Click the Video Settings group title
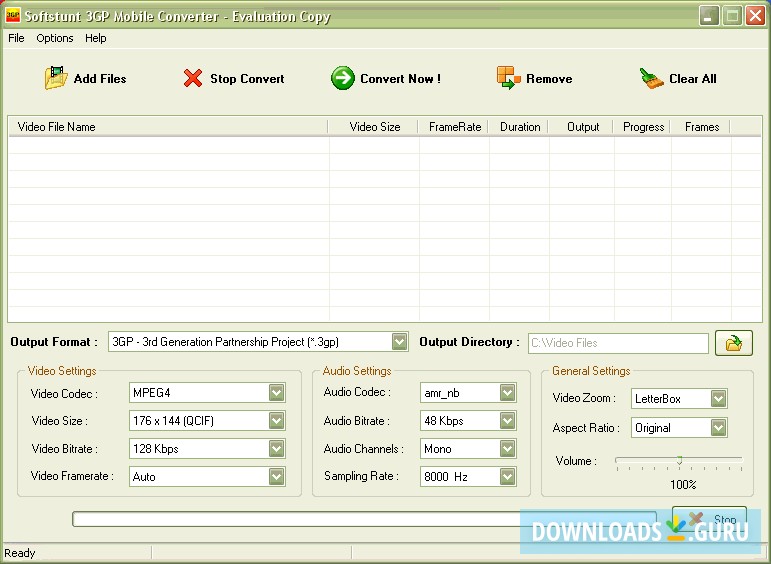This screenshot has width=771, height=564. click(62, 371)
